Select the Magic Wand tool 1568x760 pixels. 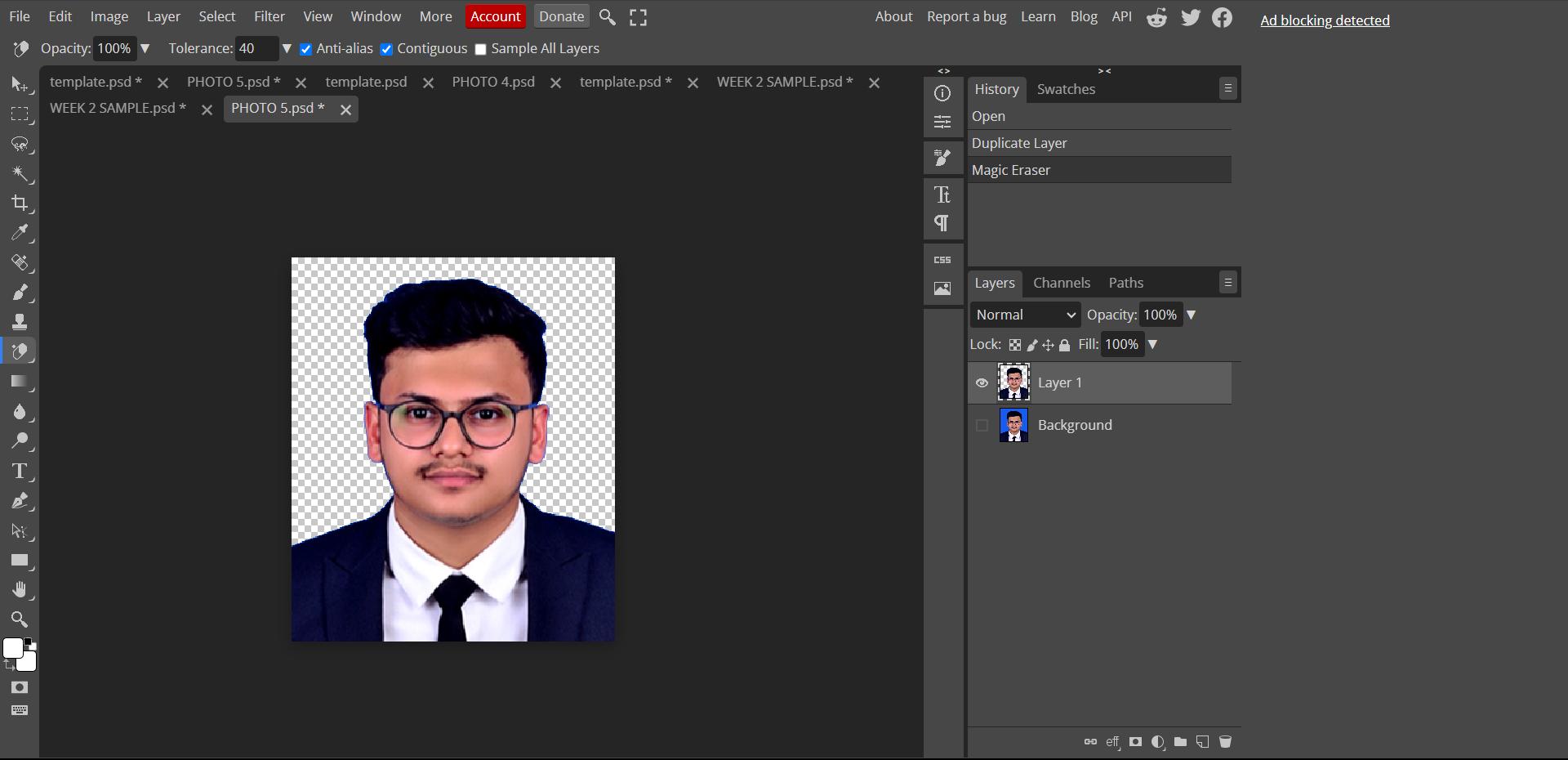[x=20, y=174]
